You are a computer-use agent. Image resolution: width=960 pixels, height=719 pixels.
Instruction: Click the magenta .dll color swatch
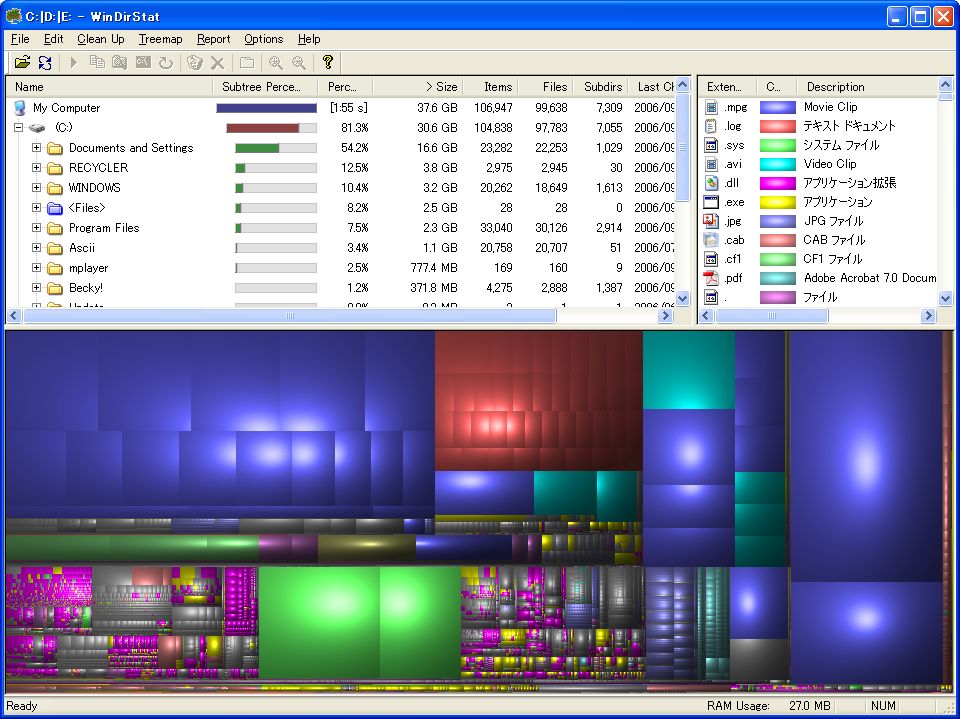pos(778,183)
